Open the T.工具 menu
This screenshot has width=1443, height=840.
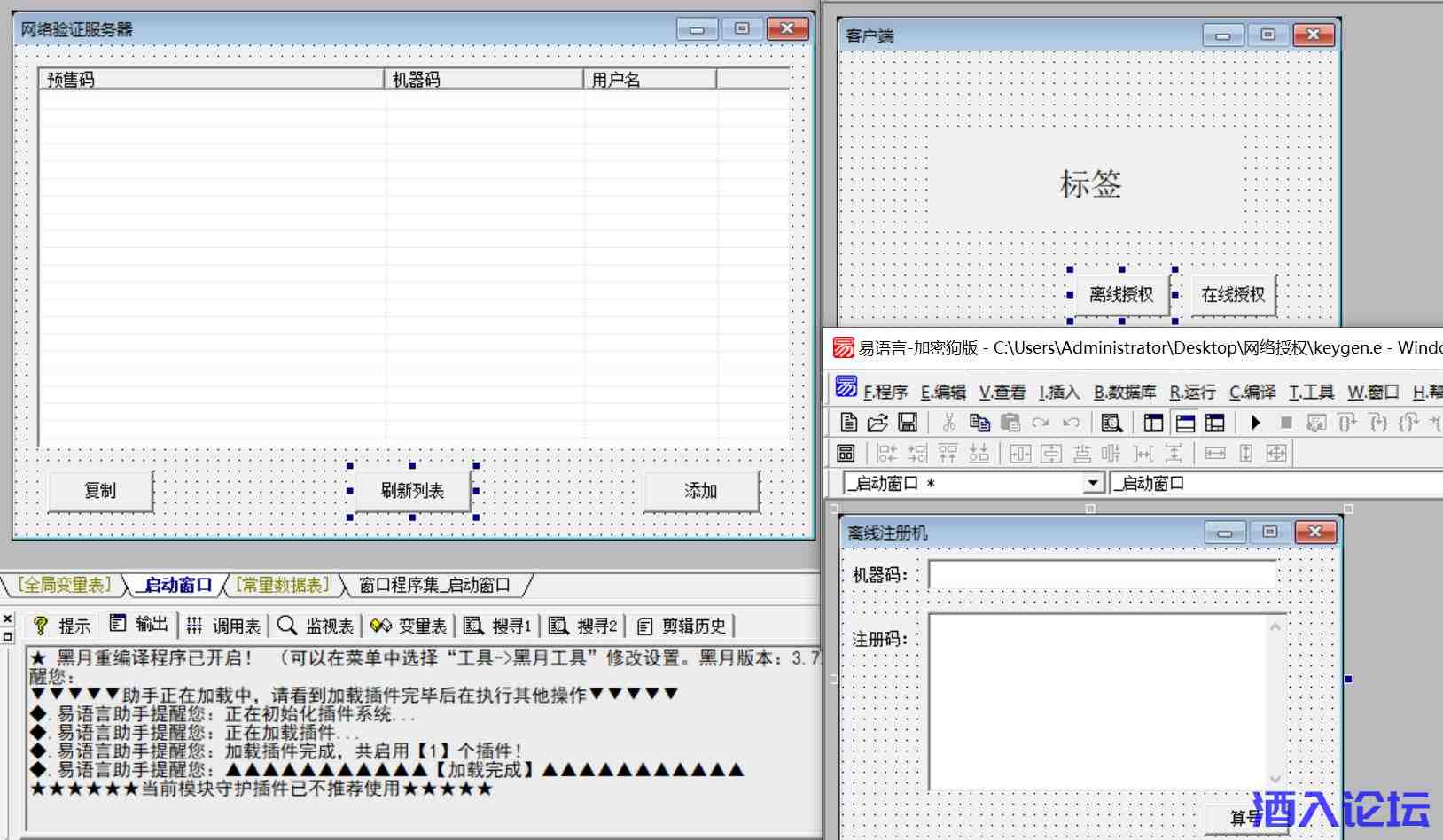pyautogui.click(x=1311, y=392)
